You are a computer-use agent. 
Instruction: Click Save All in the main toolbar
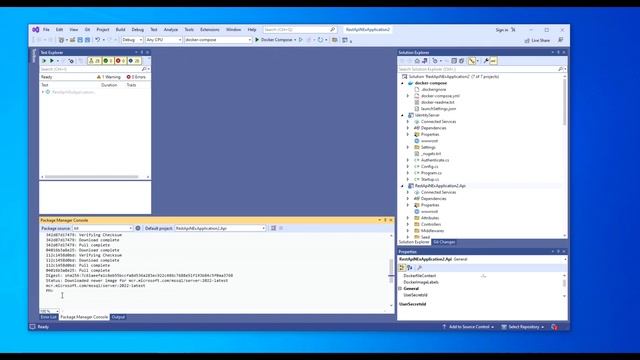(87, 40)
